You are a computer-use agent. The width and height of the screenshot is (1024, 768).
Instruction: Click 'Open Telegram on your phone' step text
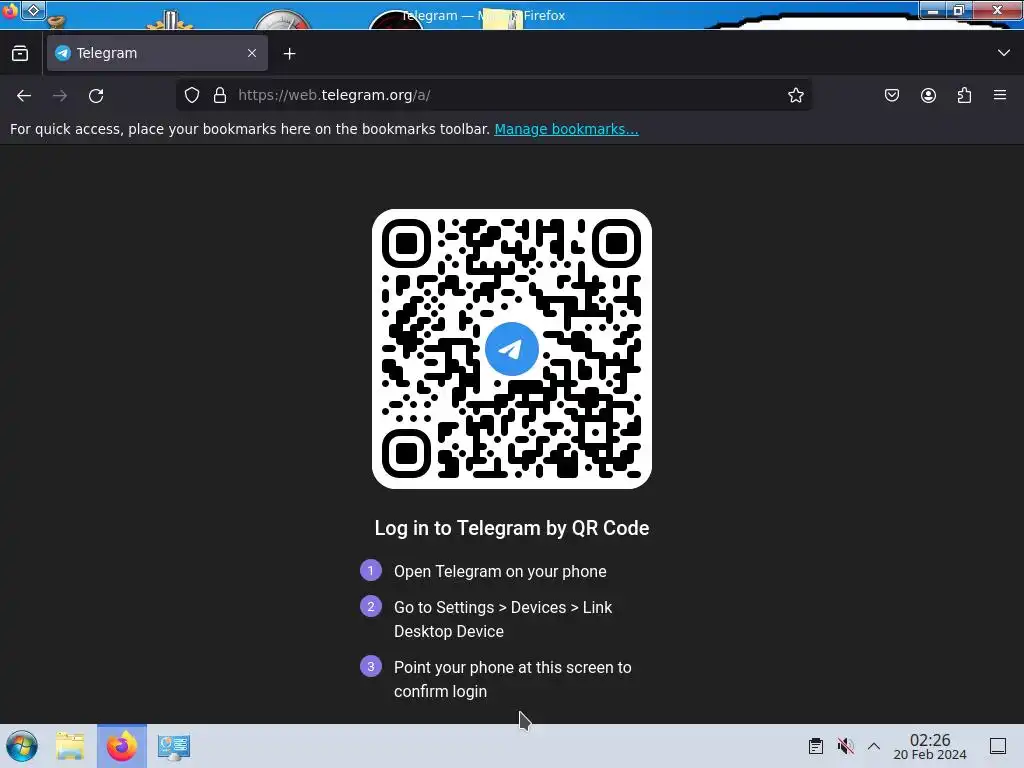point(500,571)
